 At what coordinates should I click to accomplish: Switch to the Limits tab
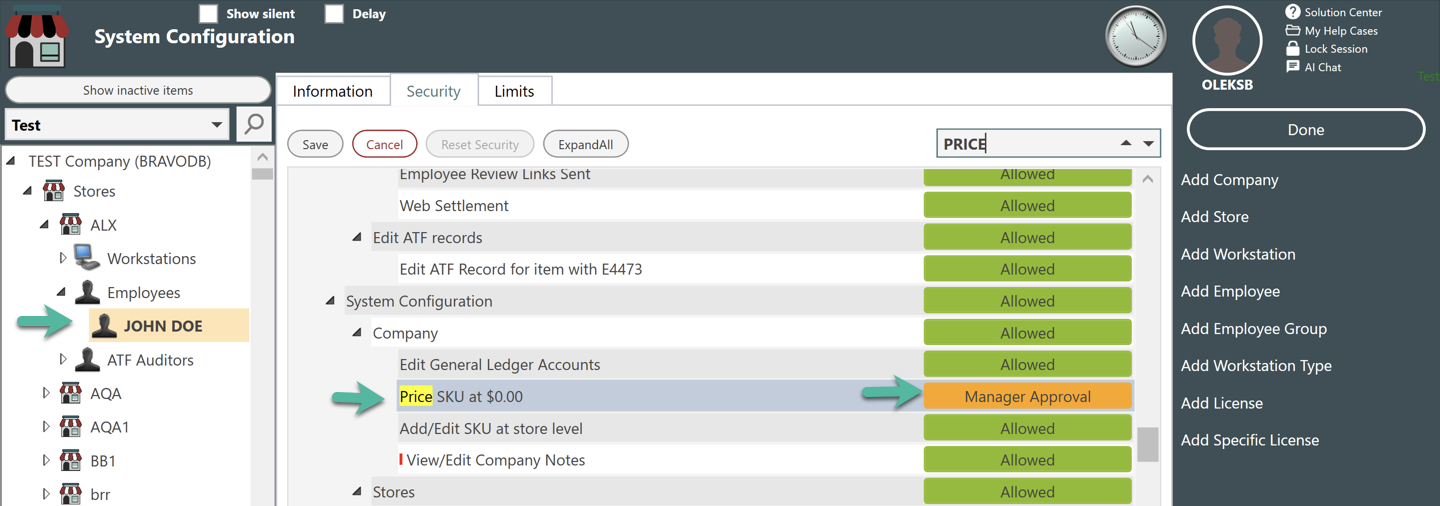514,91
